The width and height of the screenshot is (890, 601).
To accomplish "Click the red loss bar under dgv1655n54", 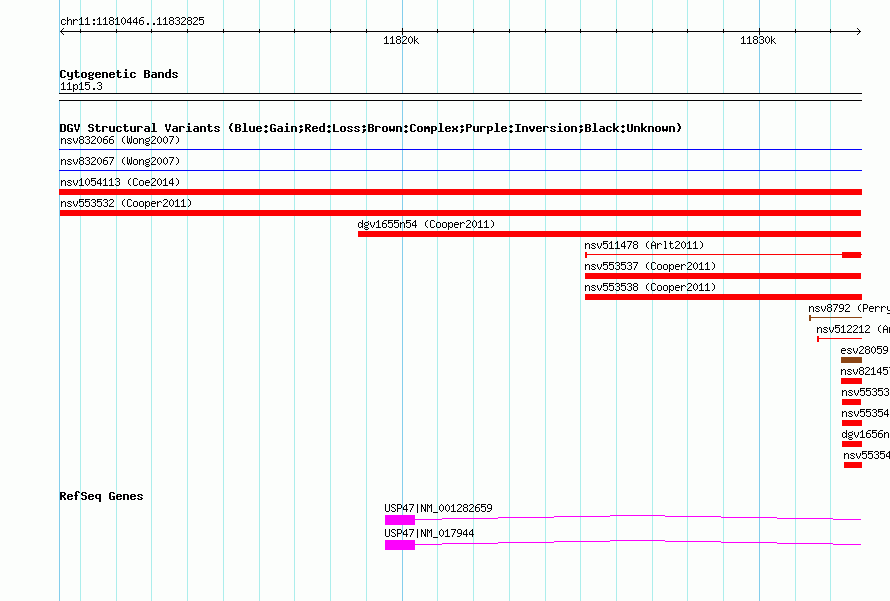I will tap(610, 234).
